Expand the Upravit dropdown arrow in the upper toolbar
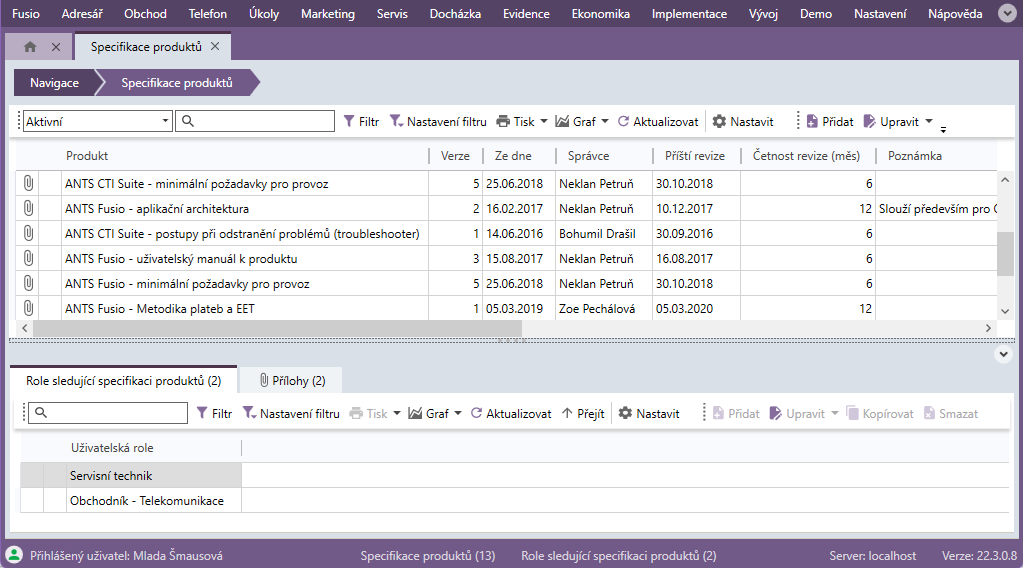Image resolution: width=1023 pixels, height=568 pixels. (929, 122)
